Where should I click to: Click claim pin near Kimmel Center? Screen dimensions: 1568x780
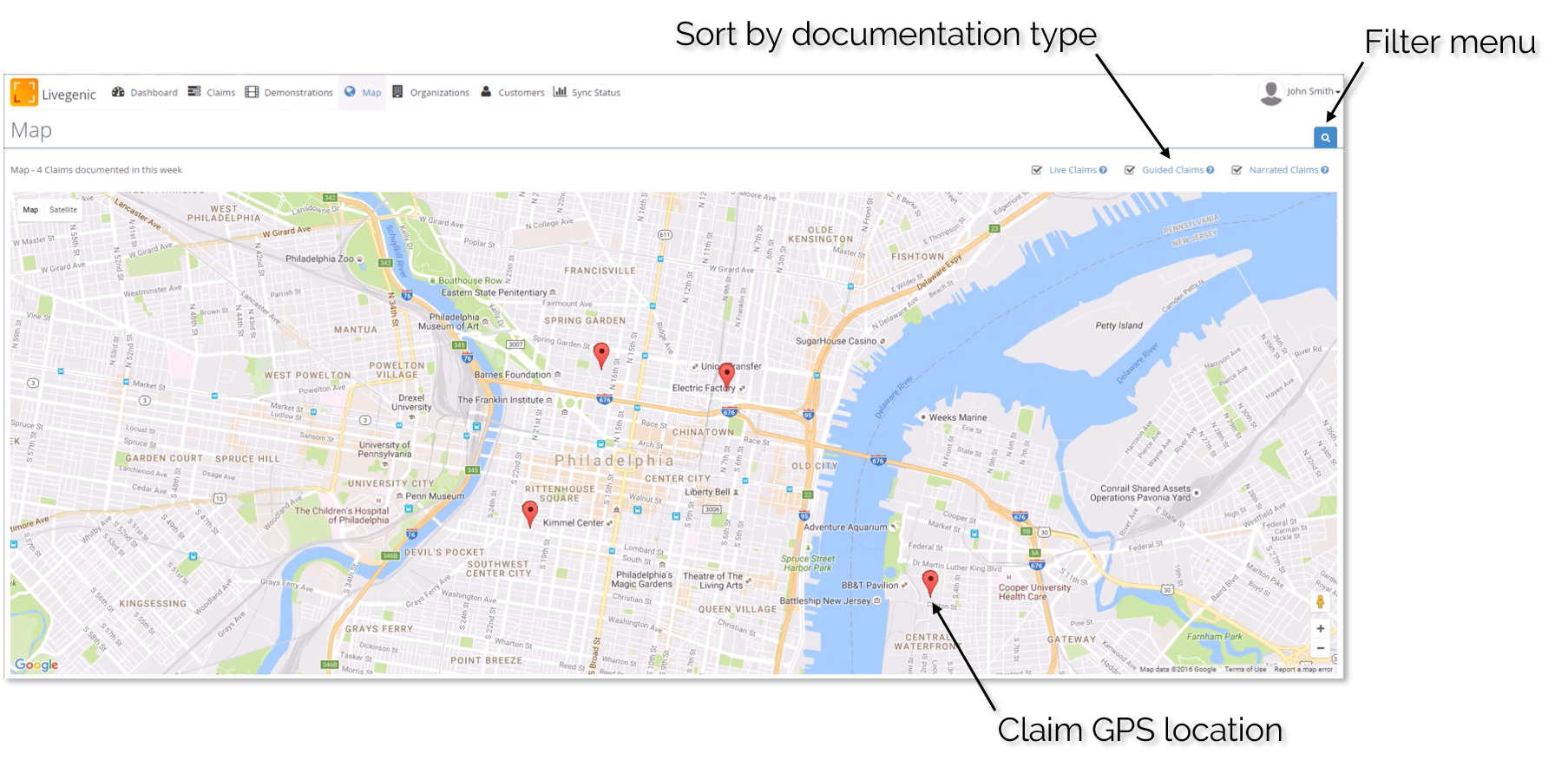(530, 514)
